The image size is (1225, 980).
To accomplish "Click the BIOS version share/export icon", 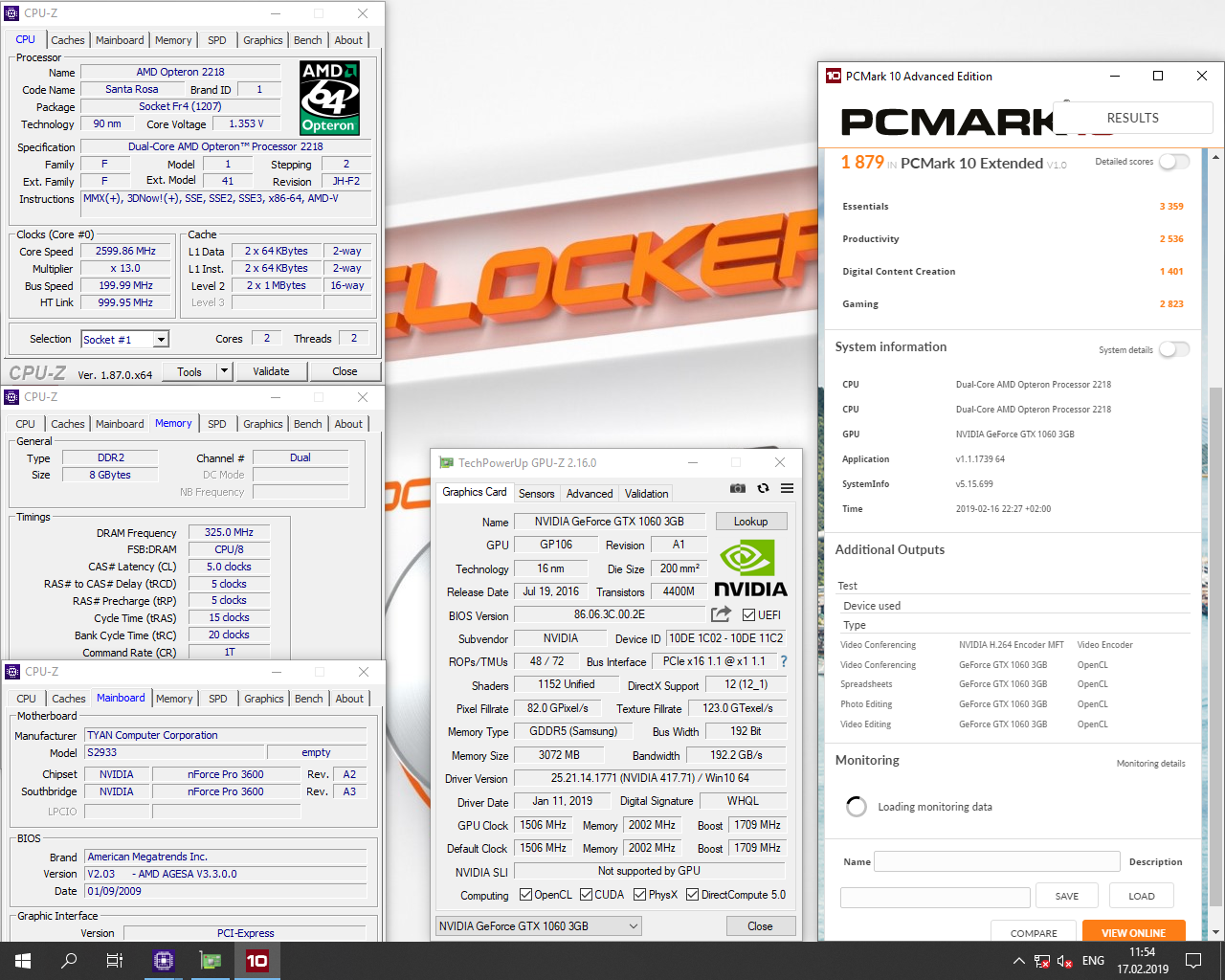I will [x=721, y=614].
